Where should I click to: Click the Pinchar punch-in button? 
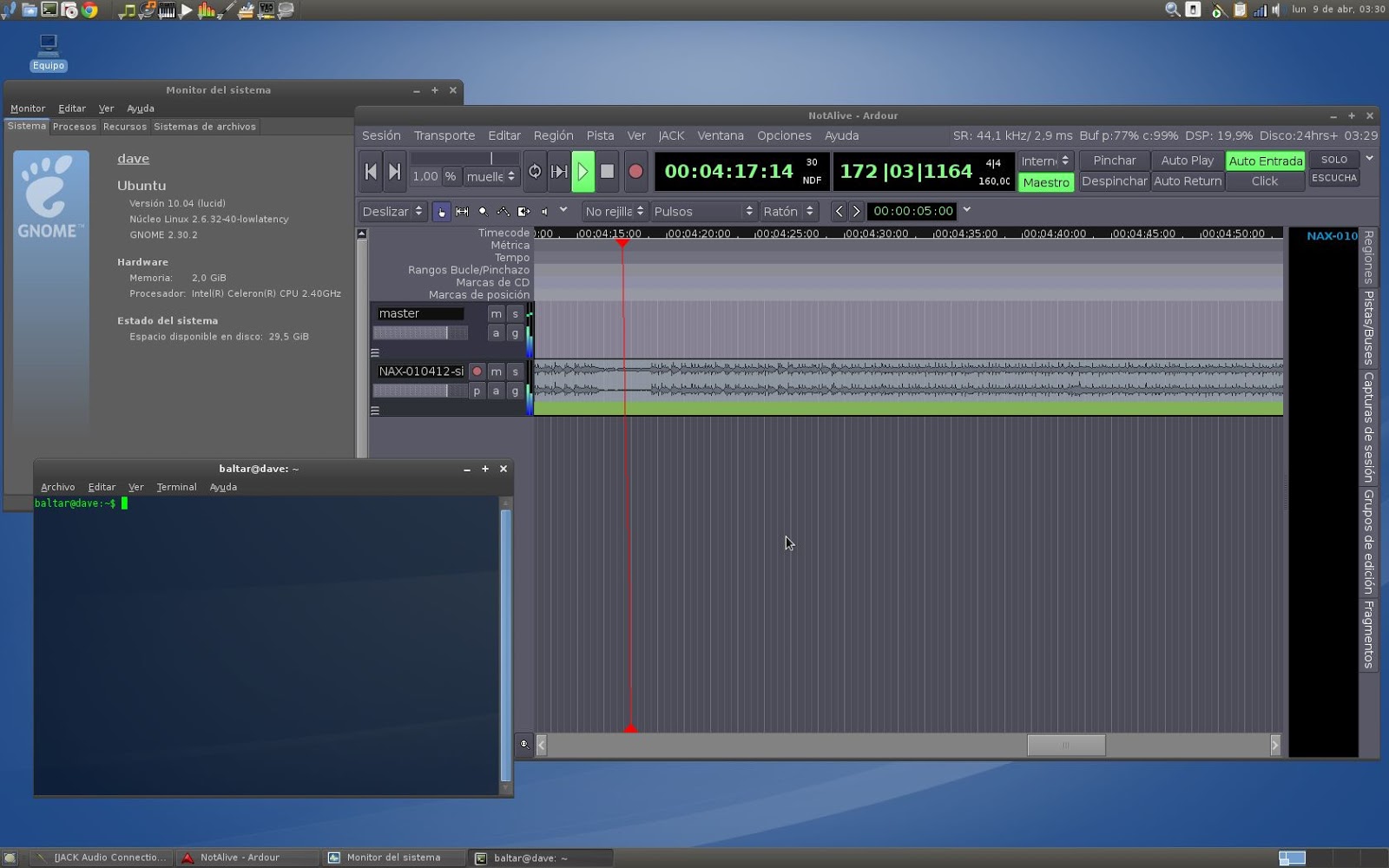(1115, 161)
